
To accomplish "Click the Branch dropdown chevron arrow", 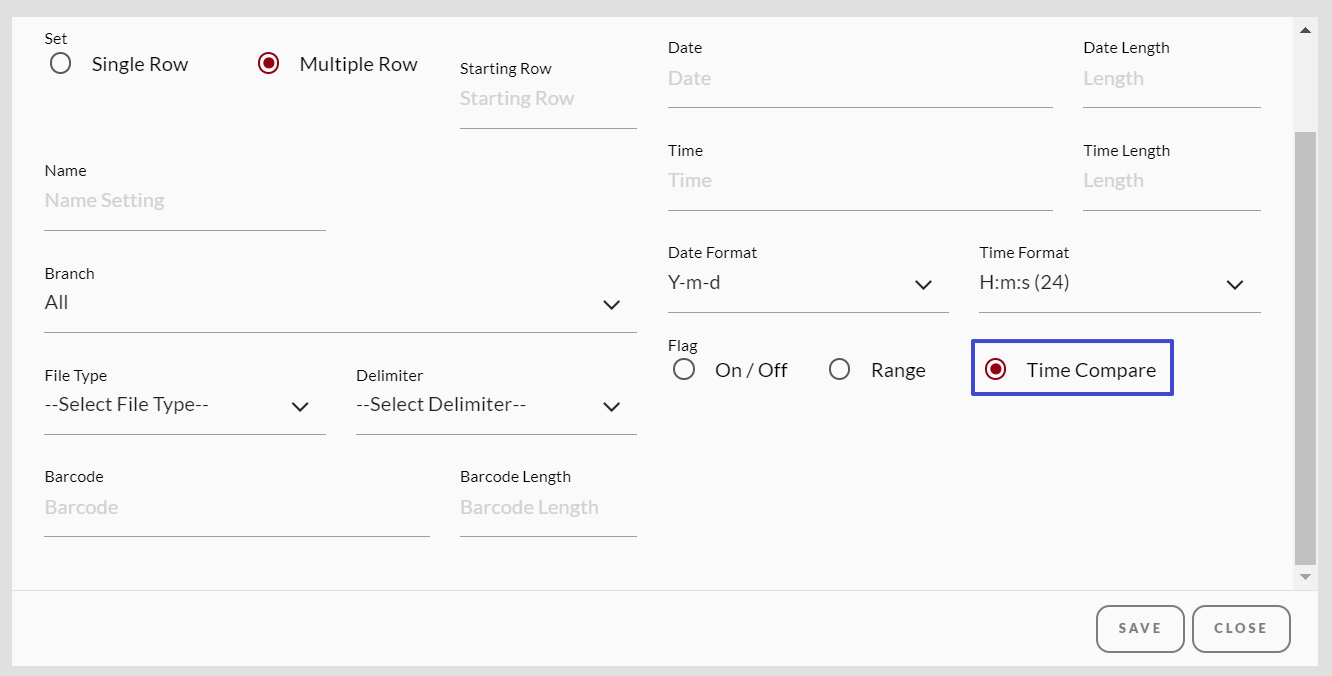I will click(612, 304).
